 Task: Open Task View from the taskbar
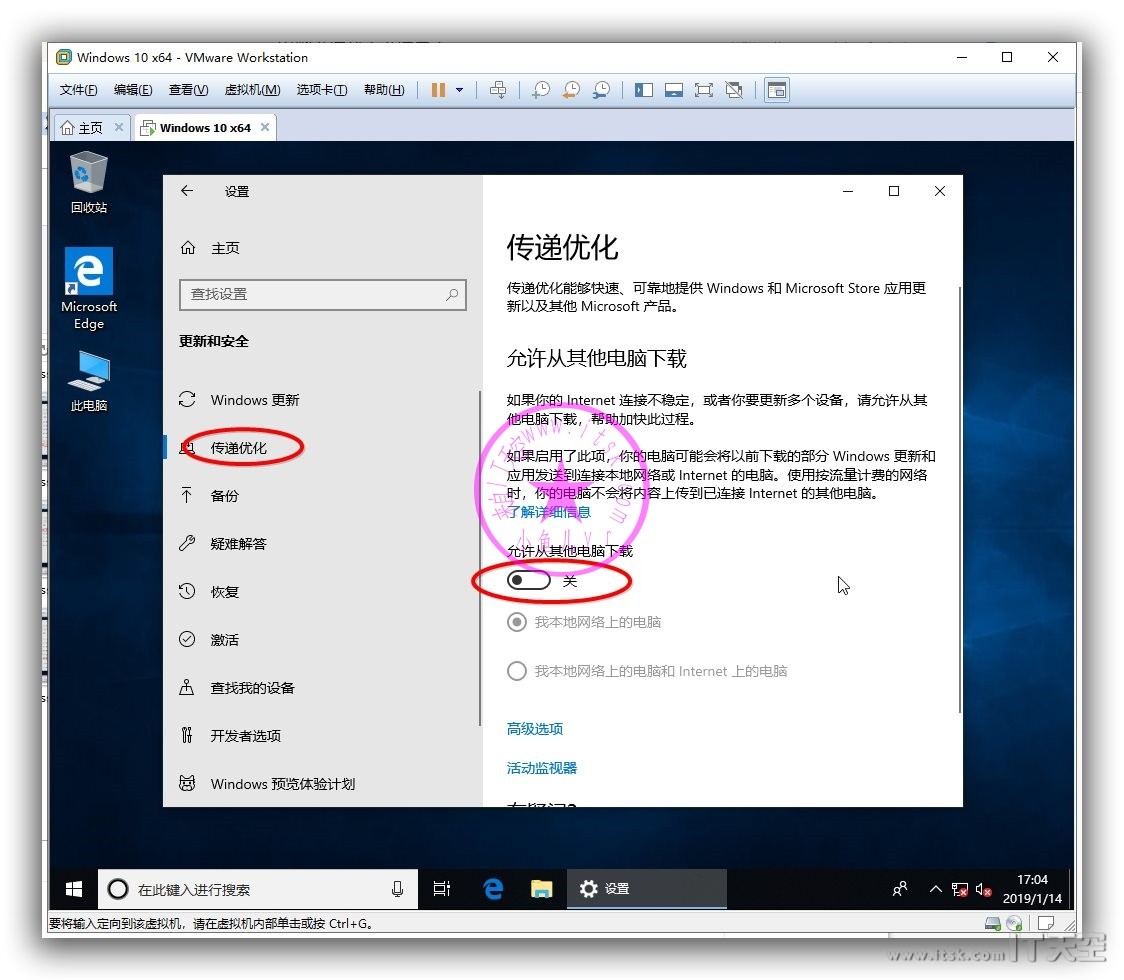click(442, 890)
